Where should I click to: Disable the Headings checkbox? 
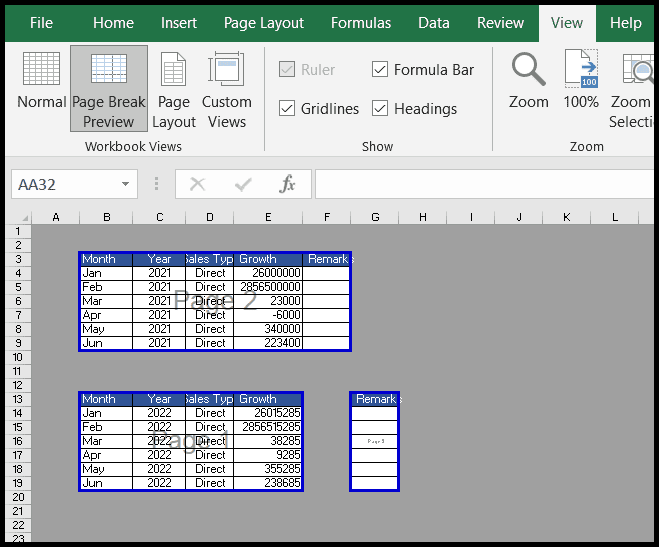point(380,108)
